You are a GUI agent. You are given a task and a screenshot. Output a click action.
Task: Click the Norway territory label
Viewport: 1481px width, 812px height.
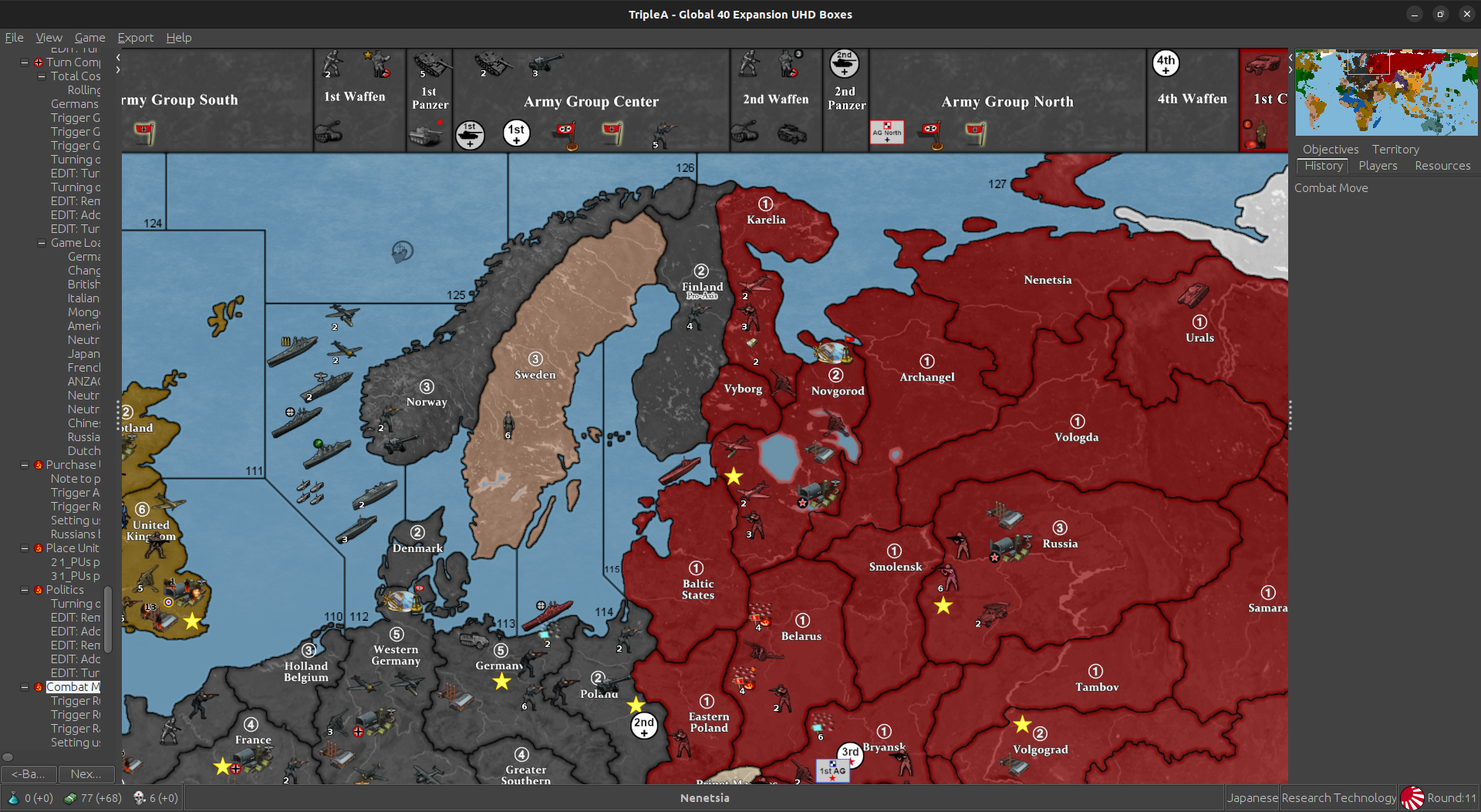click(x=427, y=402)
